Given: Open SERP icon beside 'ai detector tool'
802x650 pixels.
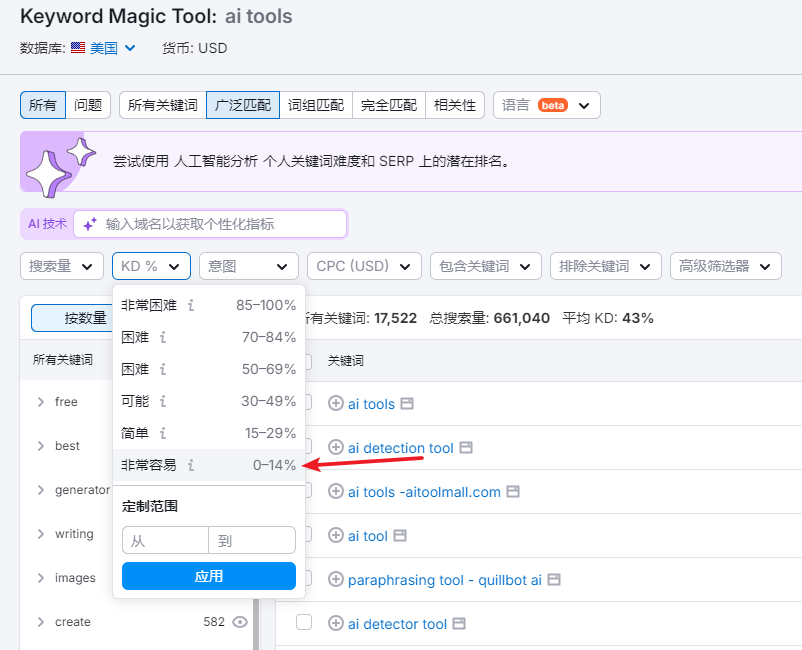Looking at the screenshot, I should [459, 623].
